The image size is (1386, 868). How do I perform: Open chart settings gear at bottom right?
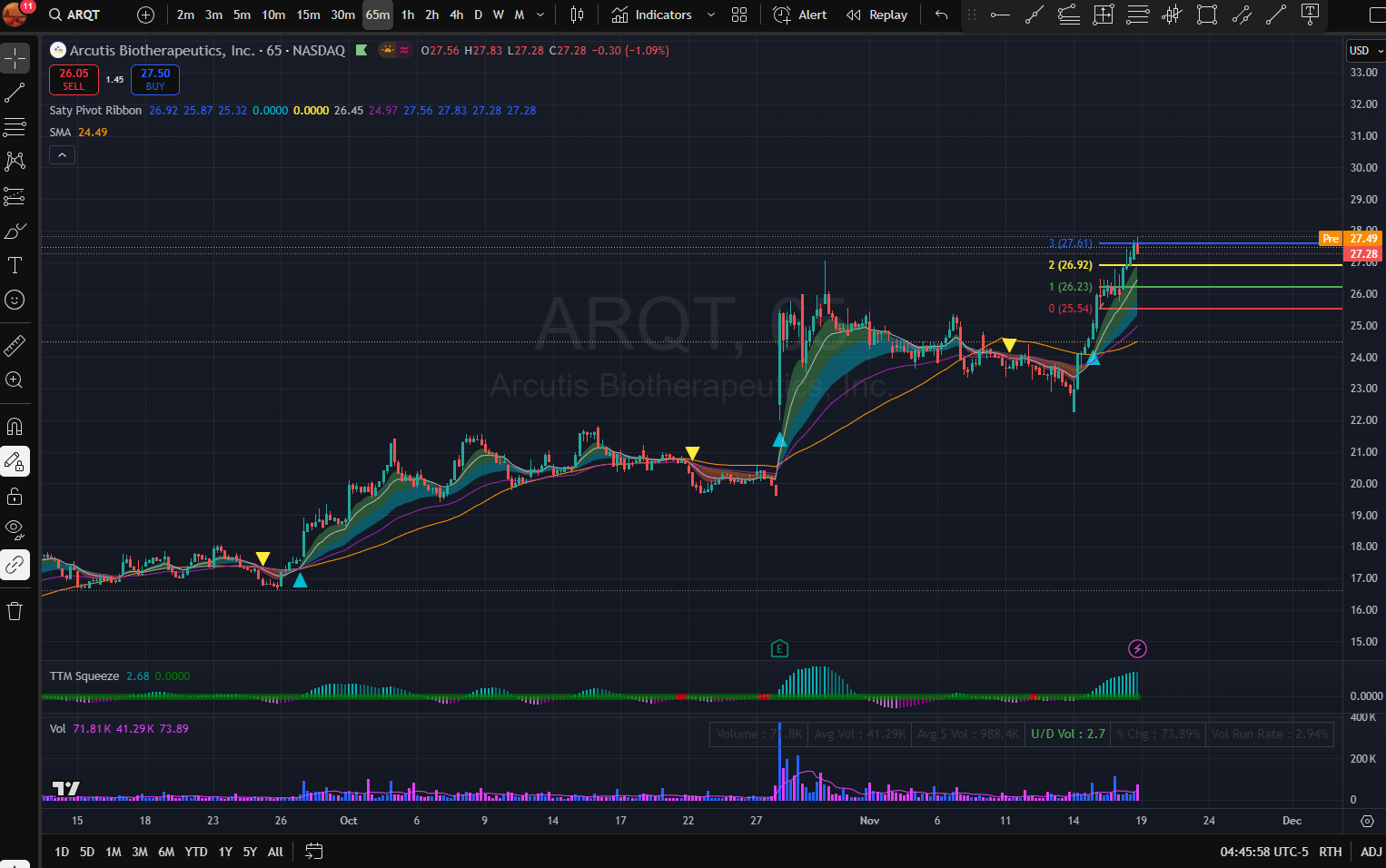point(1367,821)
